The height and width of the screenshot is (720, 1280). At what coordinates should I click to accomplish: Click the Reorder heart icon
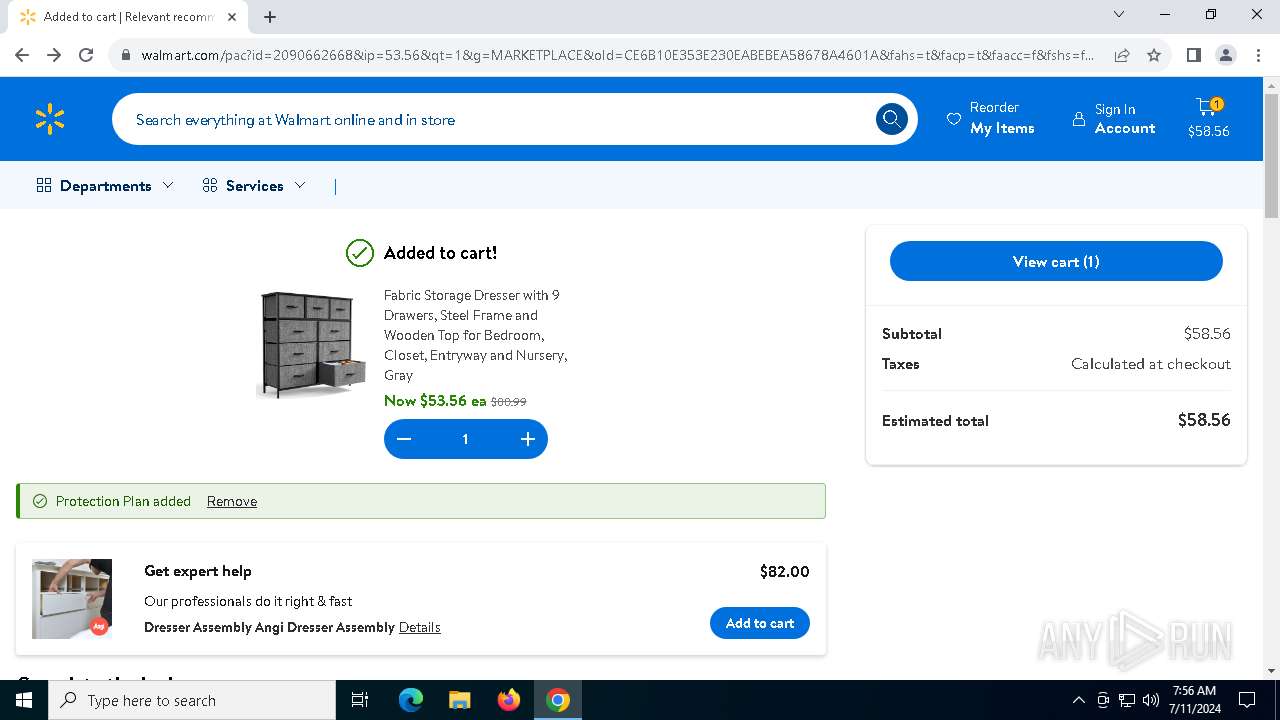[954, 119]
